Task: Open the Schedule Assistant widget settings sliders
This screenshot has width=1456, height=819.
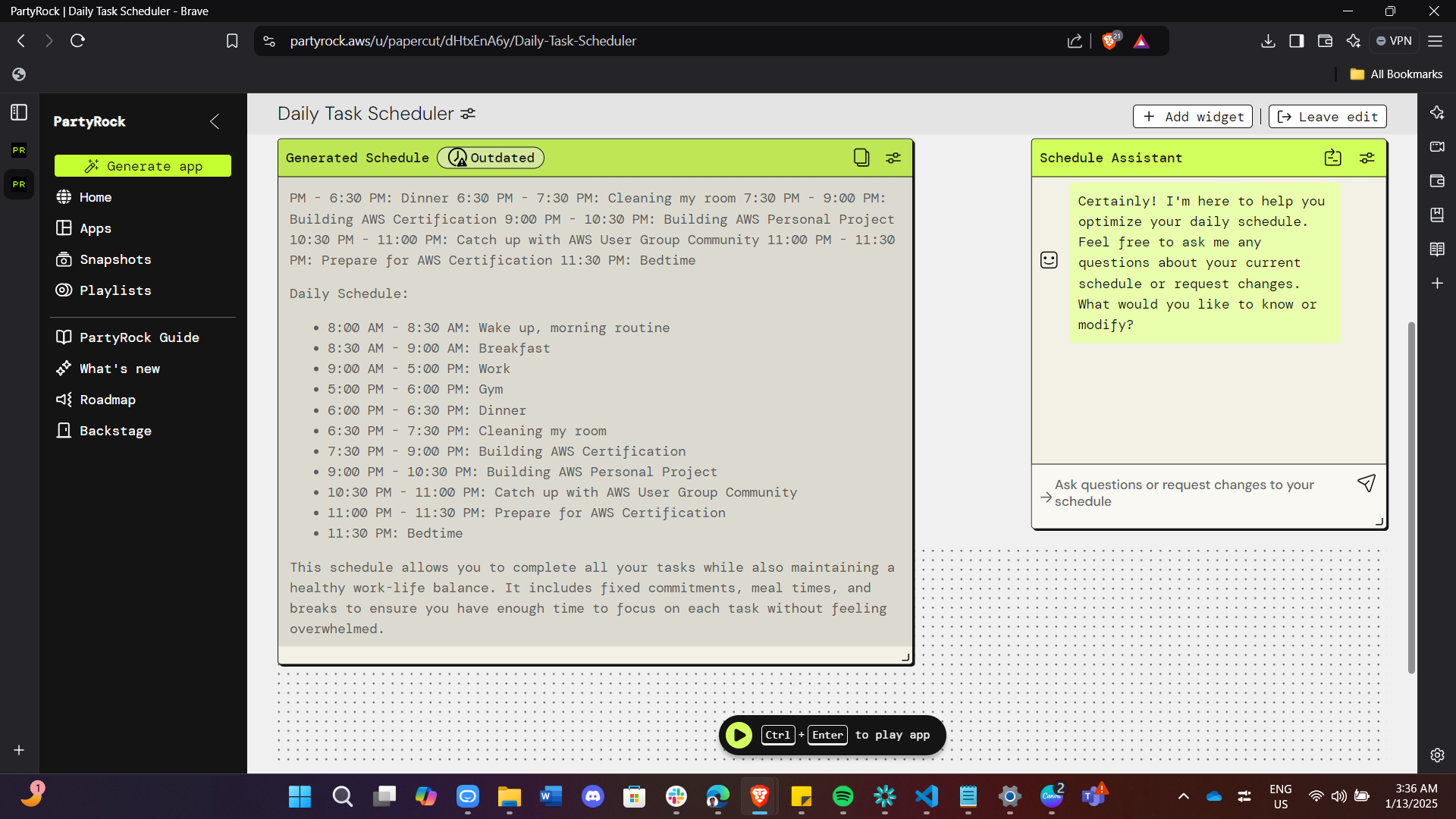Action: tap(1367, 157)
